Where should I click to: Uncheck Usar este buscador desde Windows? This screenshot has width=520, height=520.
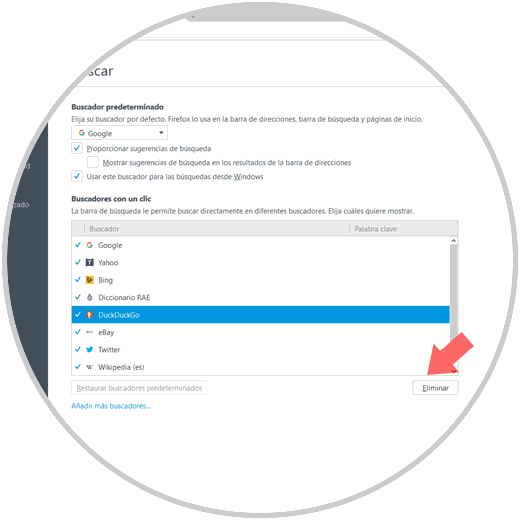77,176
